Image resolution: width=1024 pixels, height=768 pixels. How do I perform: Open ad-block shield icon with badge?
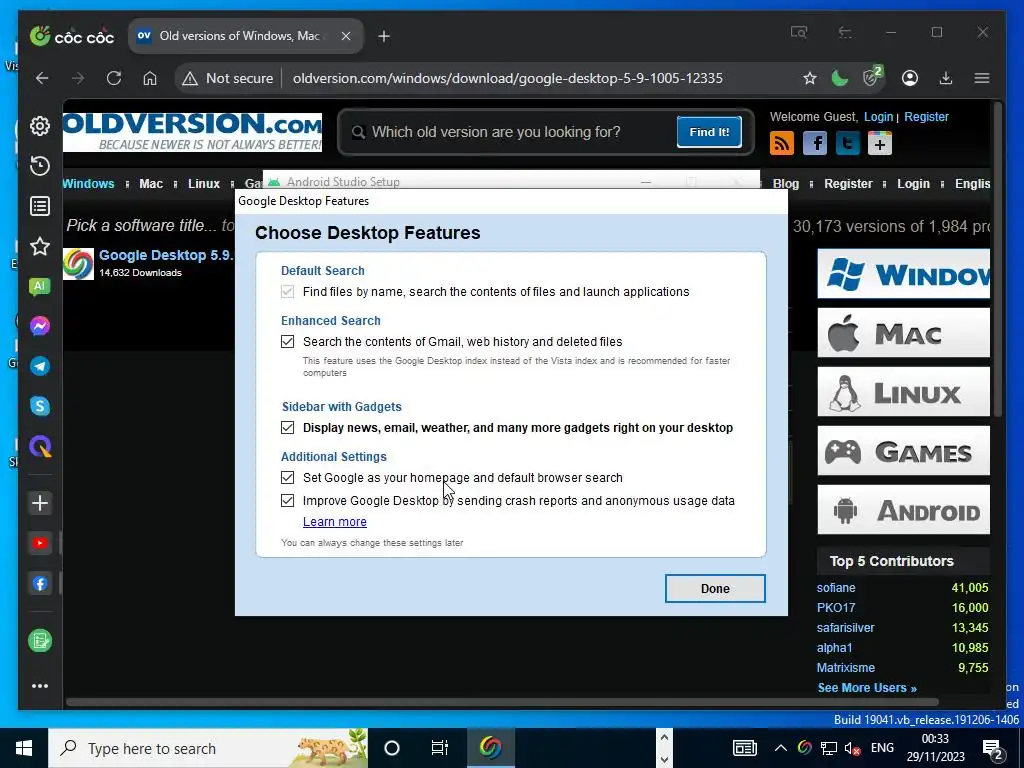pos(872,77)
